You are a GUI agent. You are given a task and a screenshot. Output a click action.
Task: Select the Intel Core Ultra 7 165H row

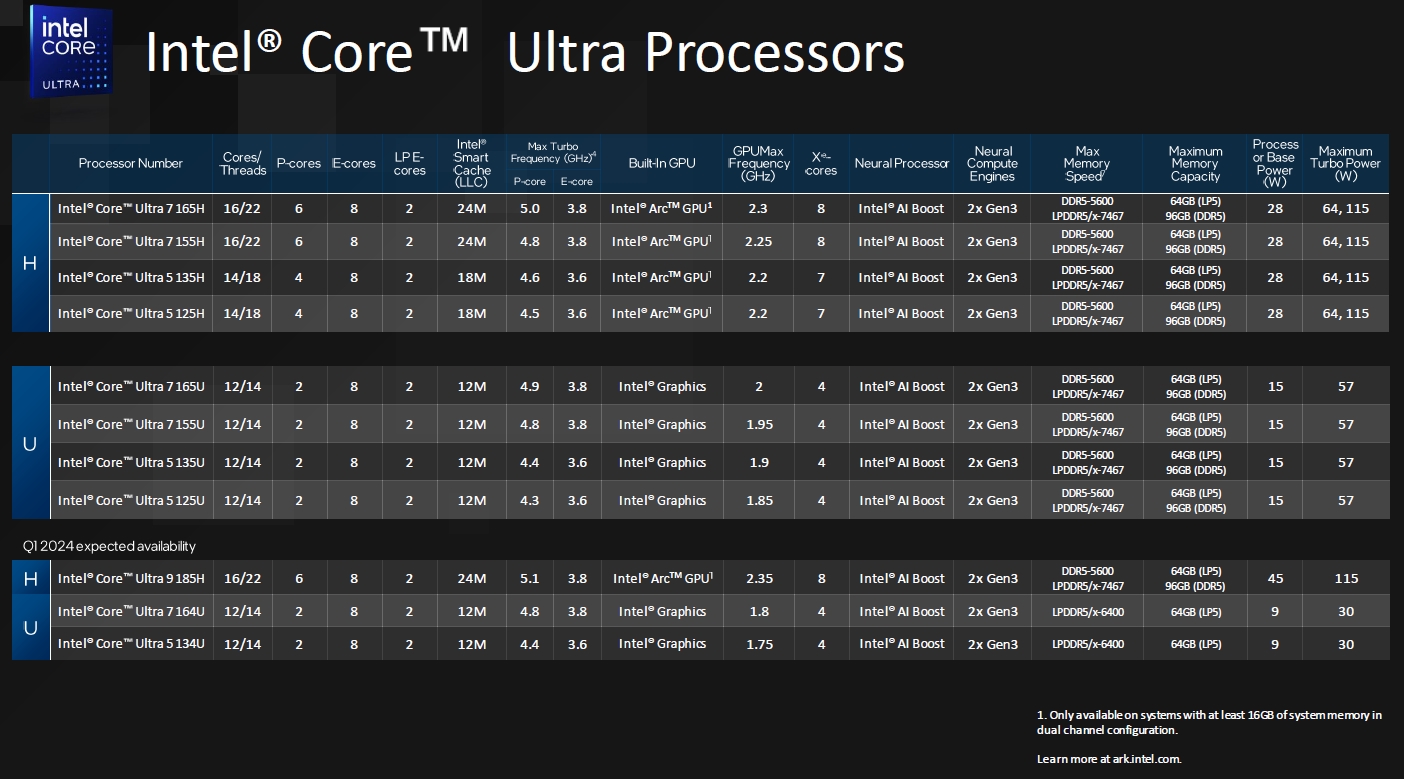pyautogui.click(x=131, y=209)
